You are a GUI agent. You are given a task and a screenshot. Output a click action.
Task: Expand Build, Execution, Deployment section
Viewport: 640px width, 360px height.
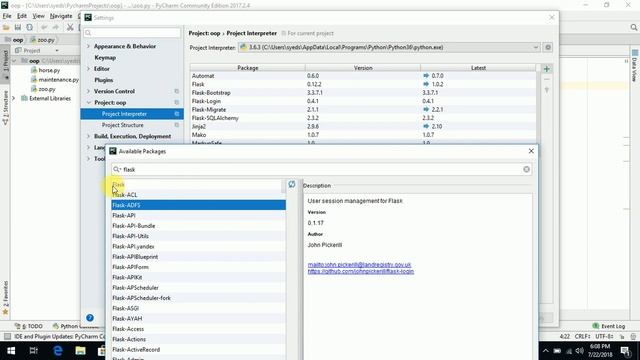tap(89, 136)
